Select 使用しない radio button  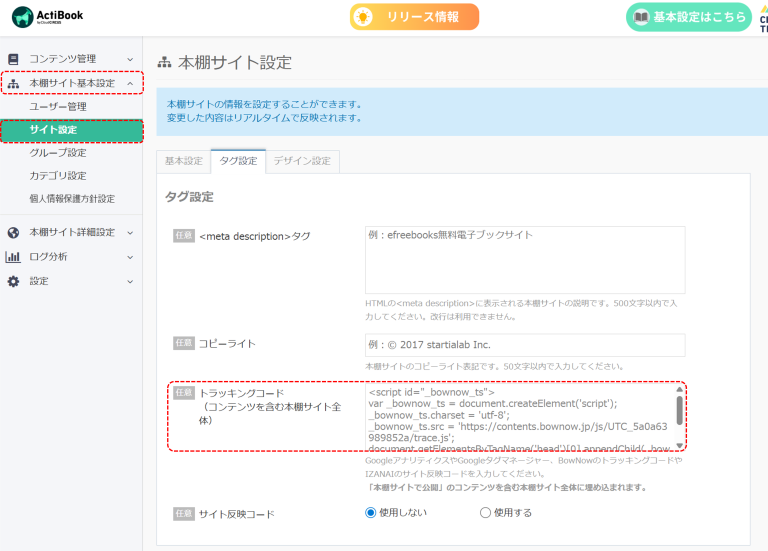pos(370,513)
